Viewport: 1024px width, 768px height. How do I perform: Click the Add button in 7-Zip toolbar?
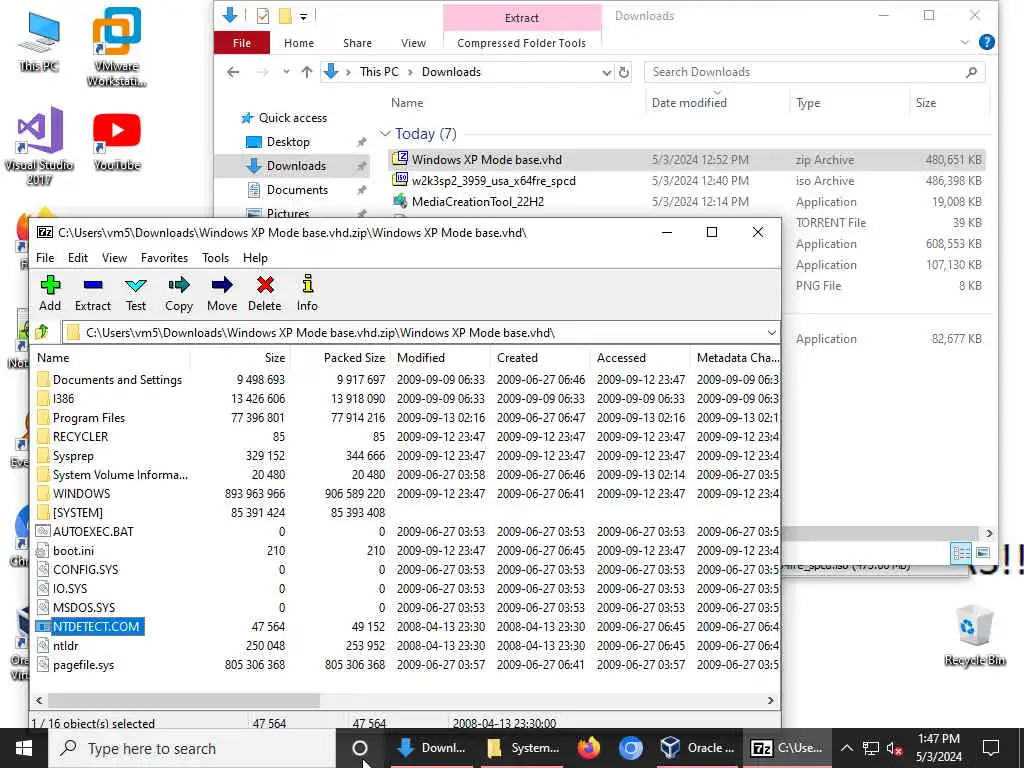tap(50, 293)
